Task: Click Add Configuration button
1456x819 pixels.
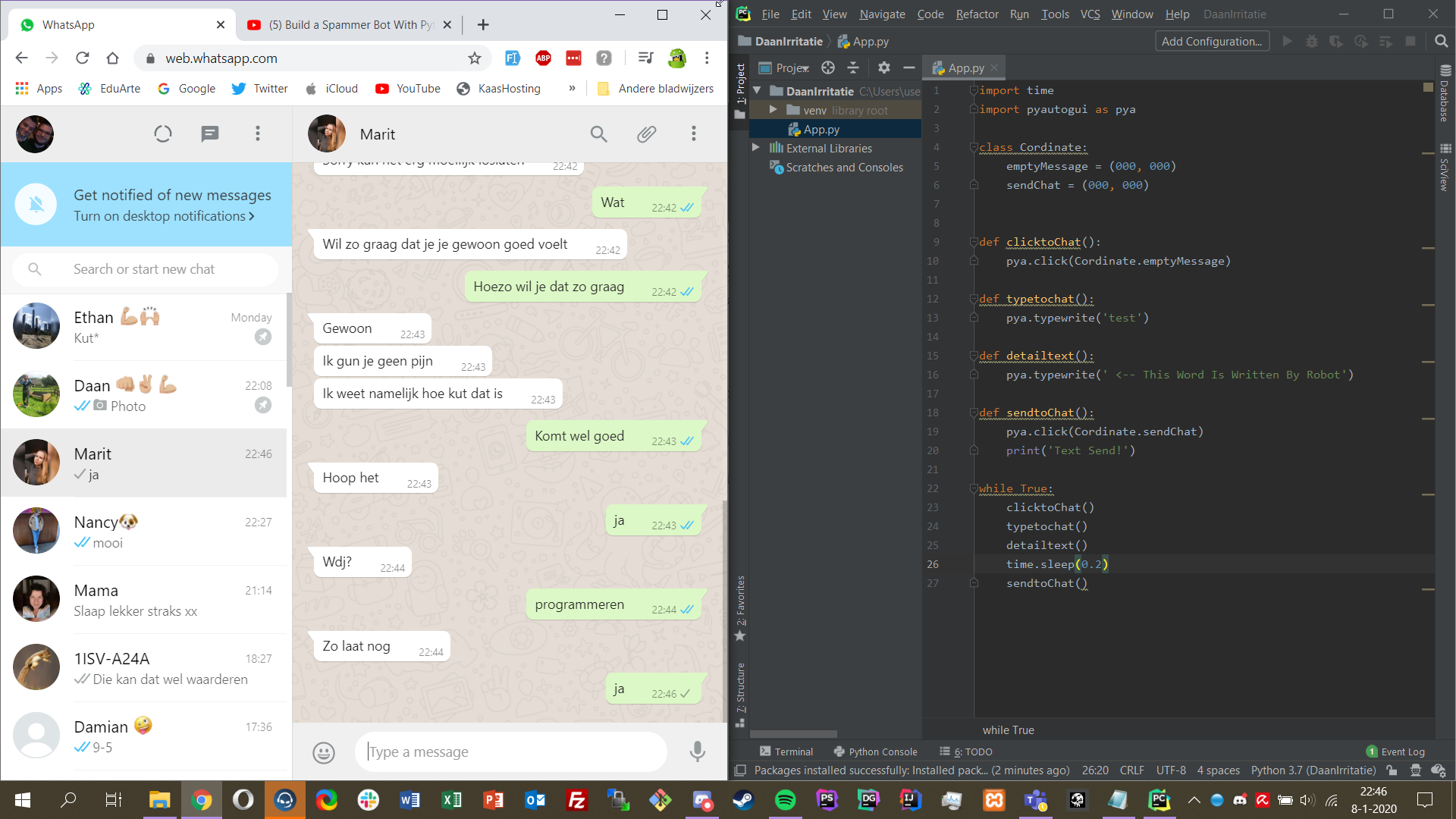Action: 1211,42
